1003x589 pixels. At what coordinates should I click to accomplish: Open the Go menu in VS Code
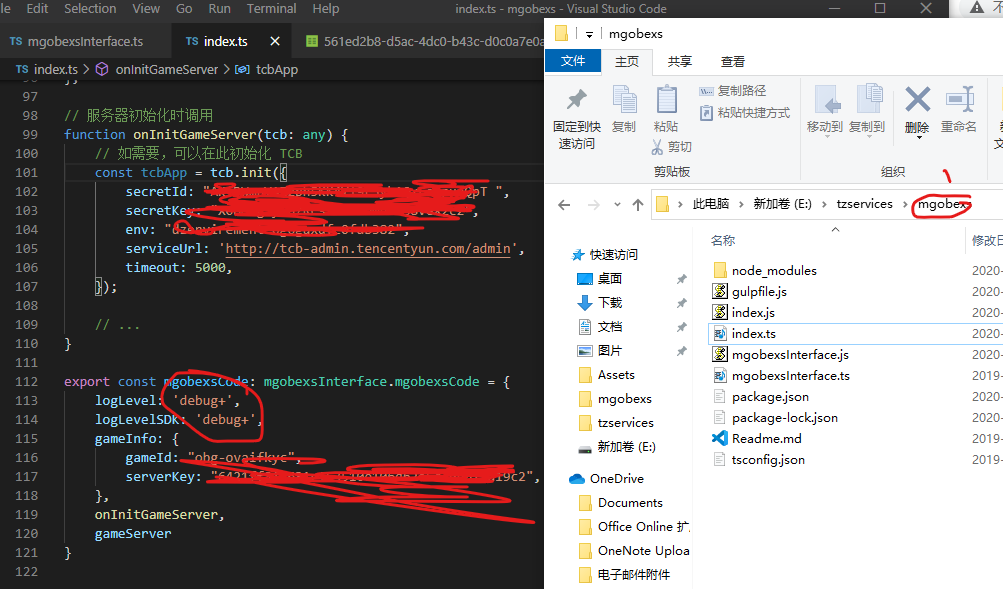click(x=184, y=8)
